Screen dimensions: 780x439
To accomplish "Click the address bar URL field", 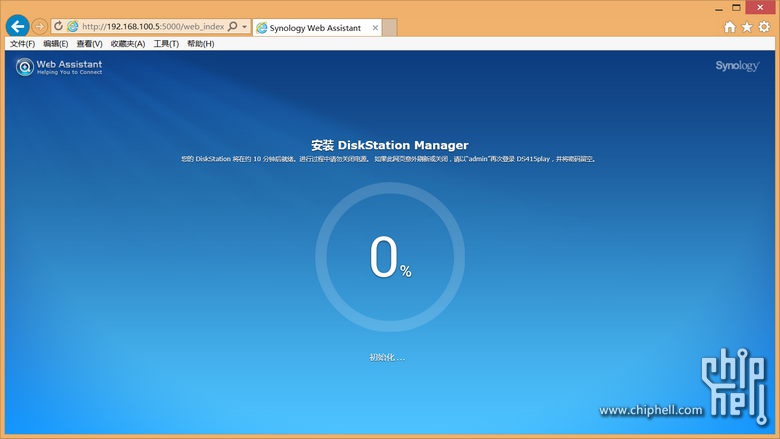I will coord(152,26).
